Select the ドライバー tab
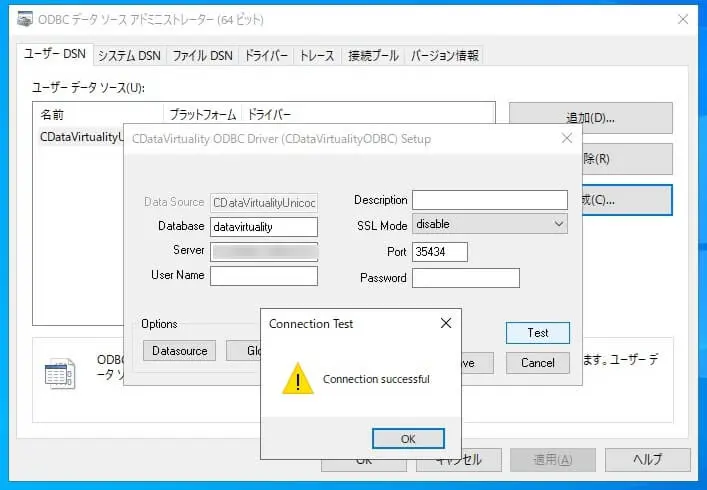 266,56
